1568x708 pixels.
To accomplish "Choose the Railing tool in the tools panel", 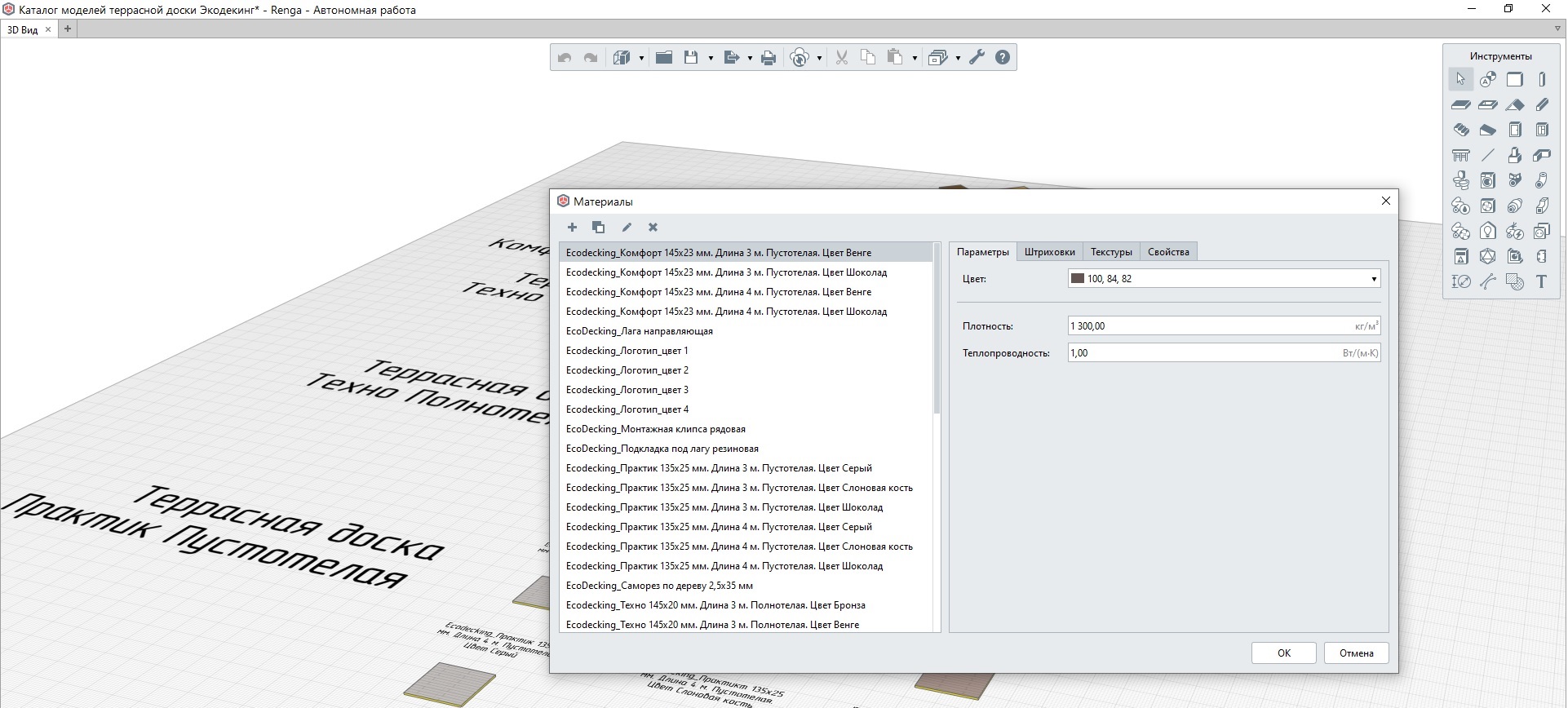I will (x=1460, y=155).
